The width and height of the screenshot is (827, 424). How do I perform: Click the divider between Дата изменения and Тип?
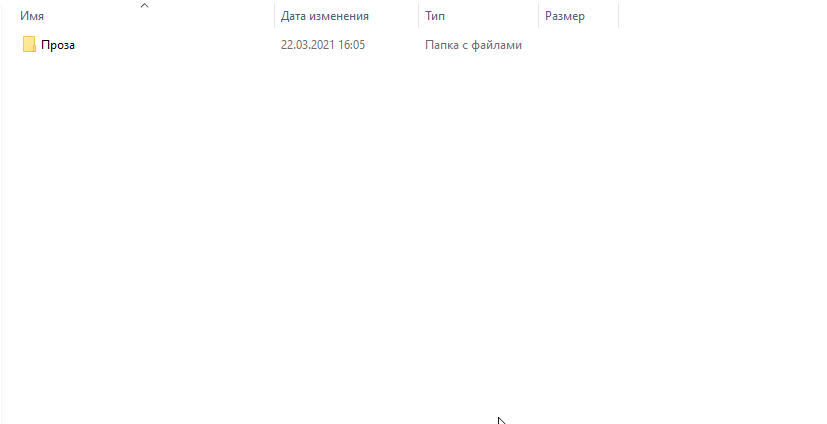point(419,15)
